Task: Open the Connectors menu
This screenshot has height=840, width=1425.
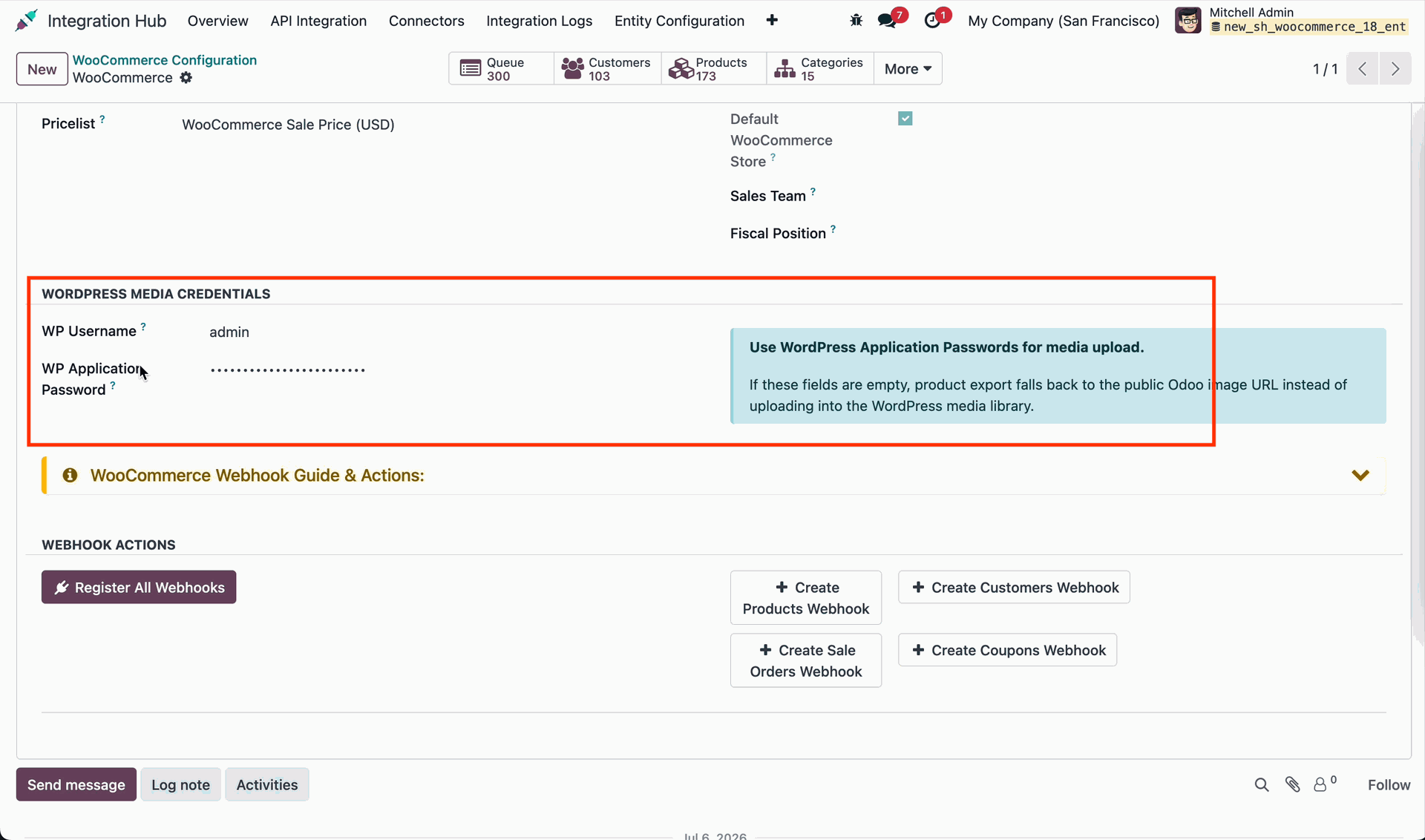Action: point(427,21)
